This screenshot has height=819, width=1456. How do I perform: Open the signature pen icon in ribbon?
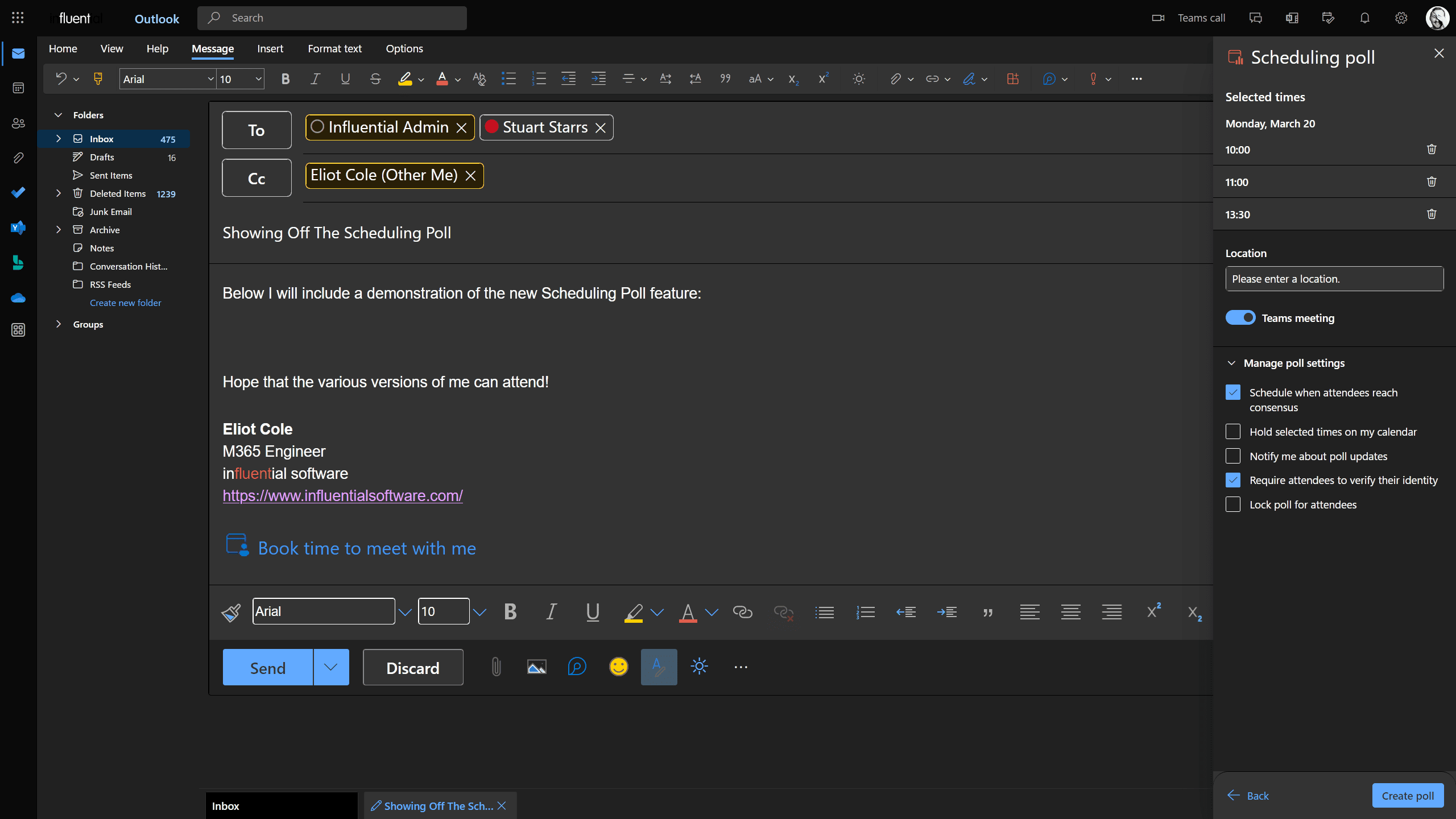pos(969,78)
